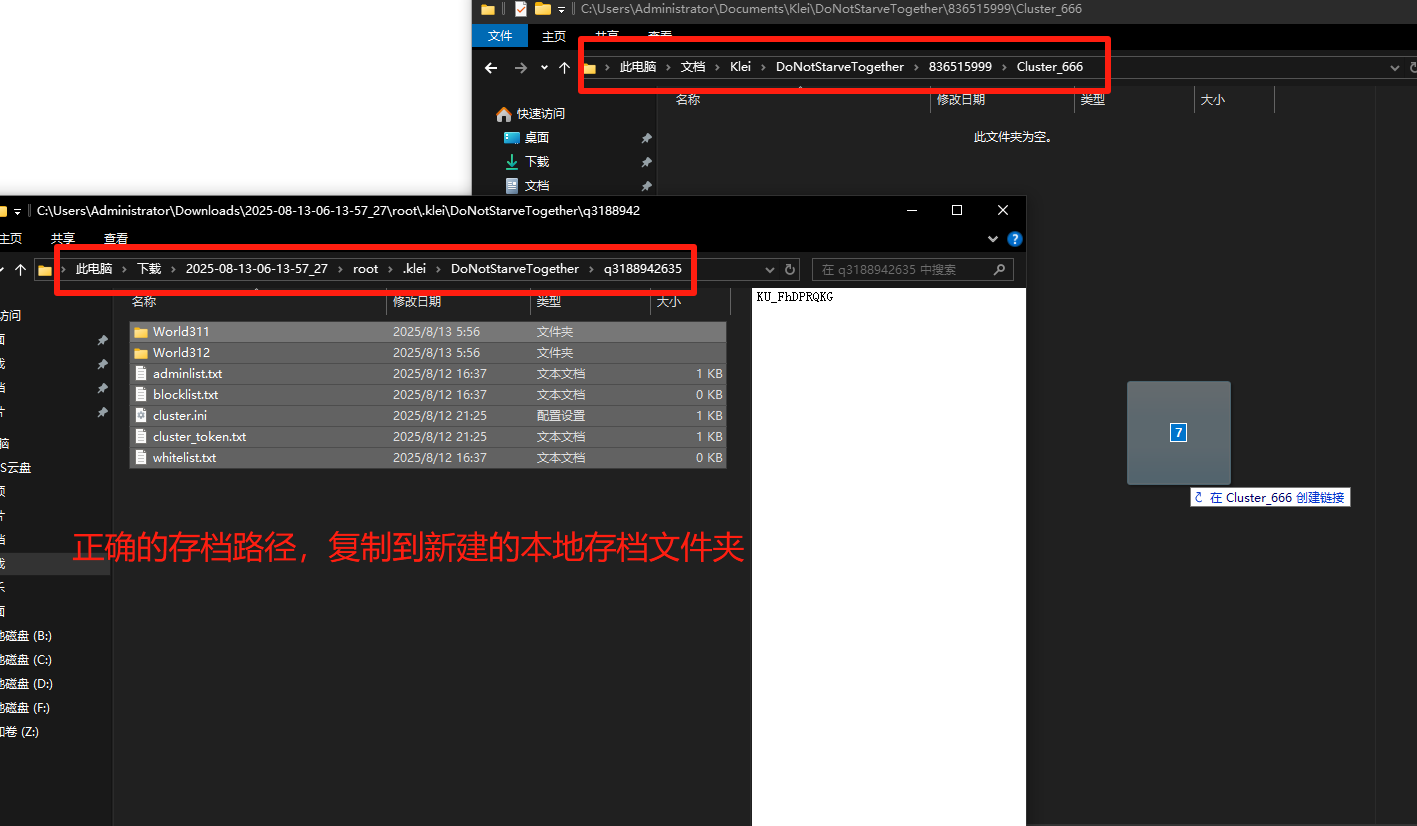Go back in the Cluster_666 window
Image resolution: width=1417 pixels, height=826 pixels.
(490, 67)
